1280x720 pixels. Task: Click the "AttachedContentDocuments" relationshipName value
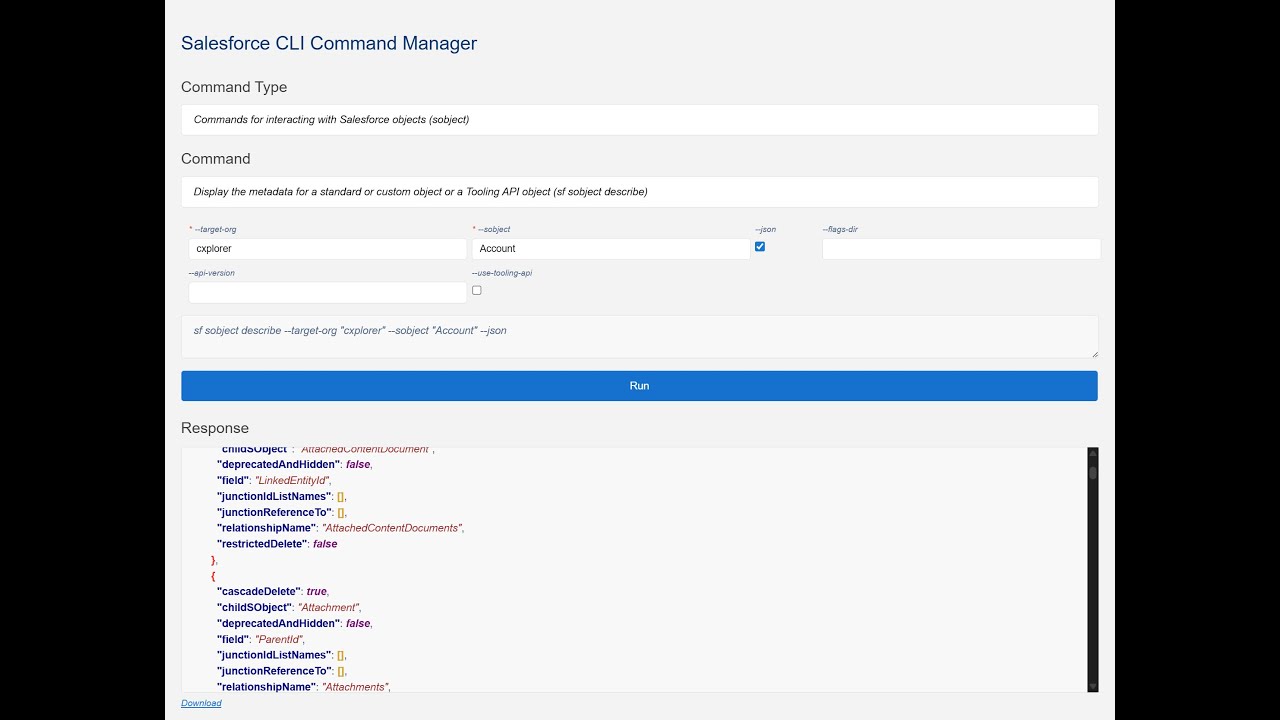click(x=392, y=528)
